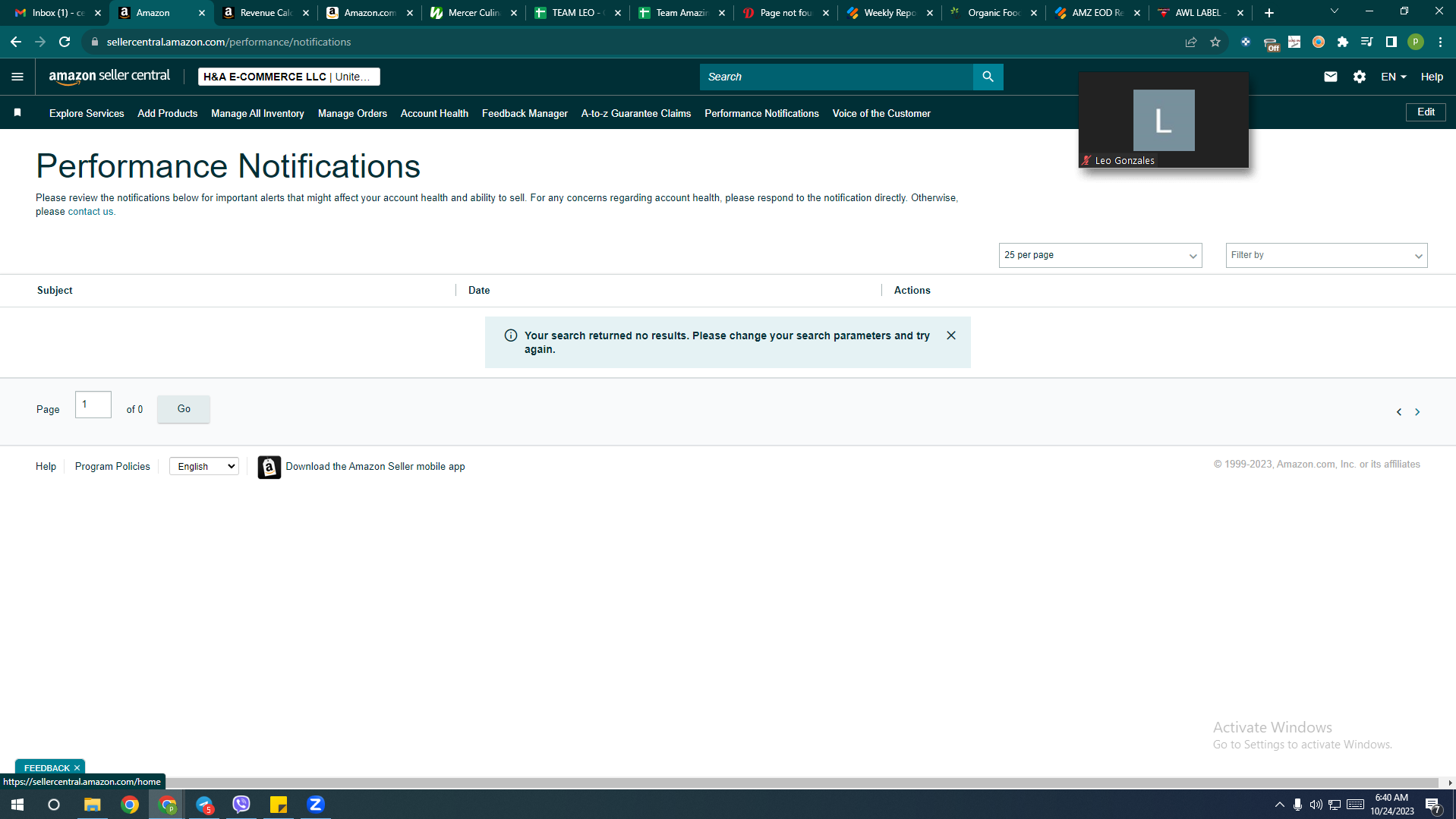Open Explore Services in navigation bar

click(x=87, y=113)
